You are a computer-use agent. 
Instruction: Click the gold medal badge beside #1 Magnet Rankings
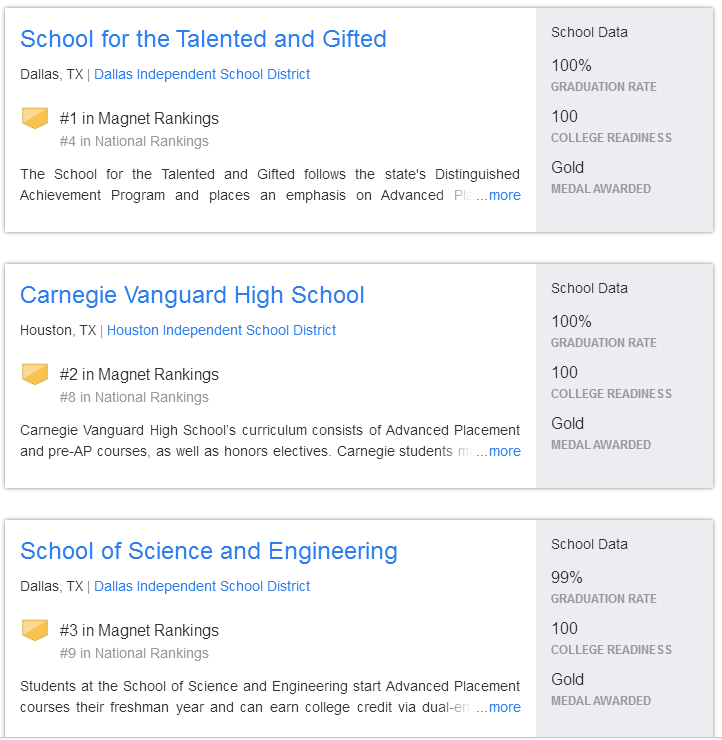[35, 118]
